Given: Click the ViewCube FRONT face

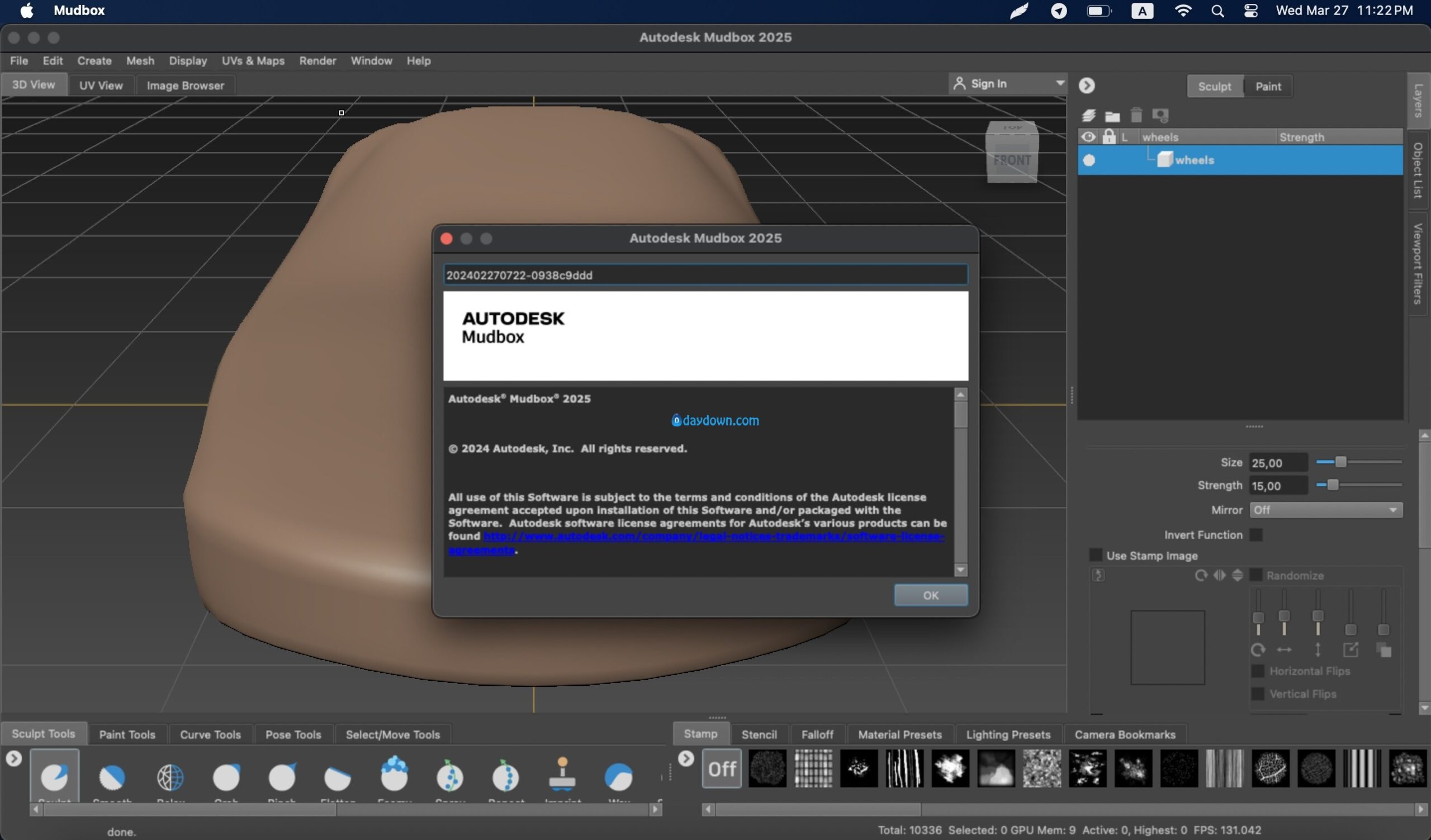Looking at the screenshot, I should pyautogui.click(x=1012, y=160).
